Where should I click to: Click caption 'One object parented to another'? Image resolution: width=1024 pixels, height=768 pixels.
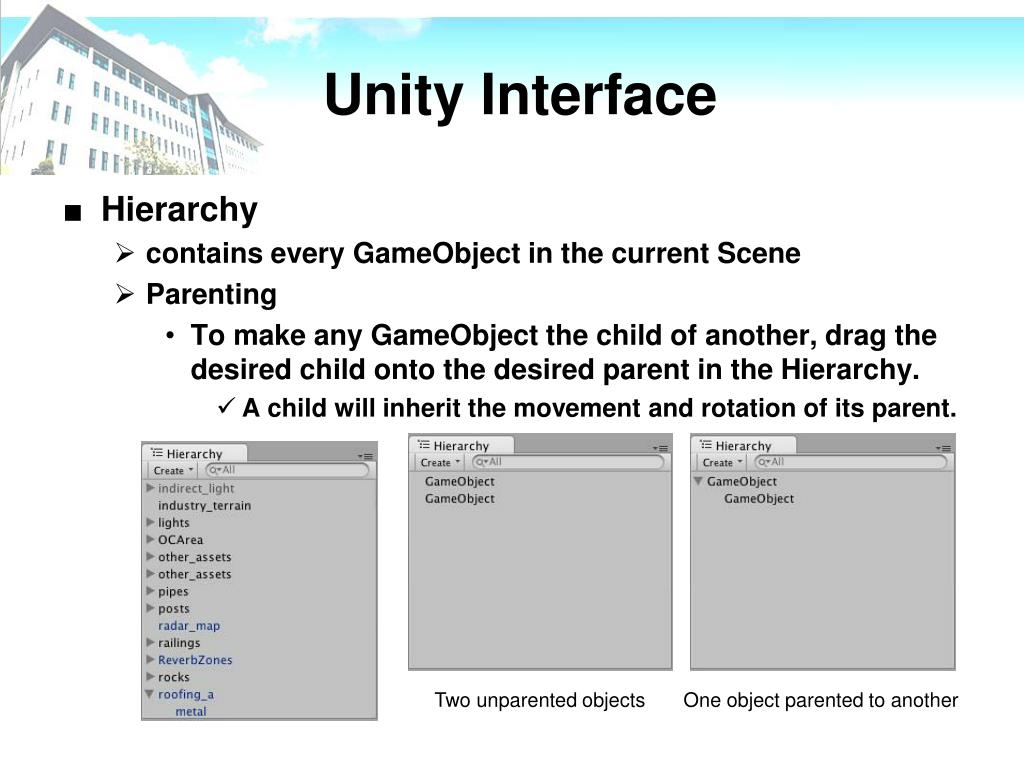pyautogui.click(x=820, y=700)
